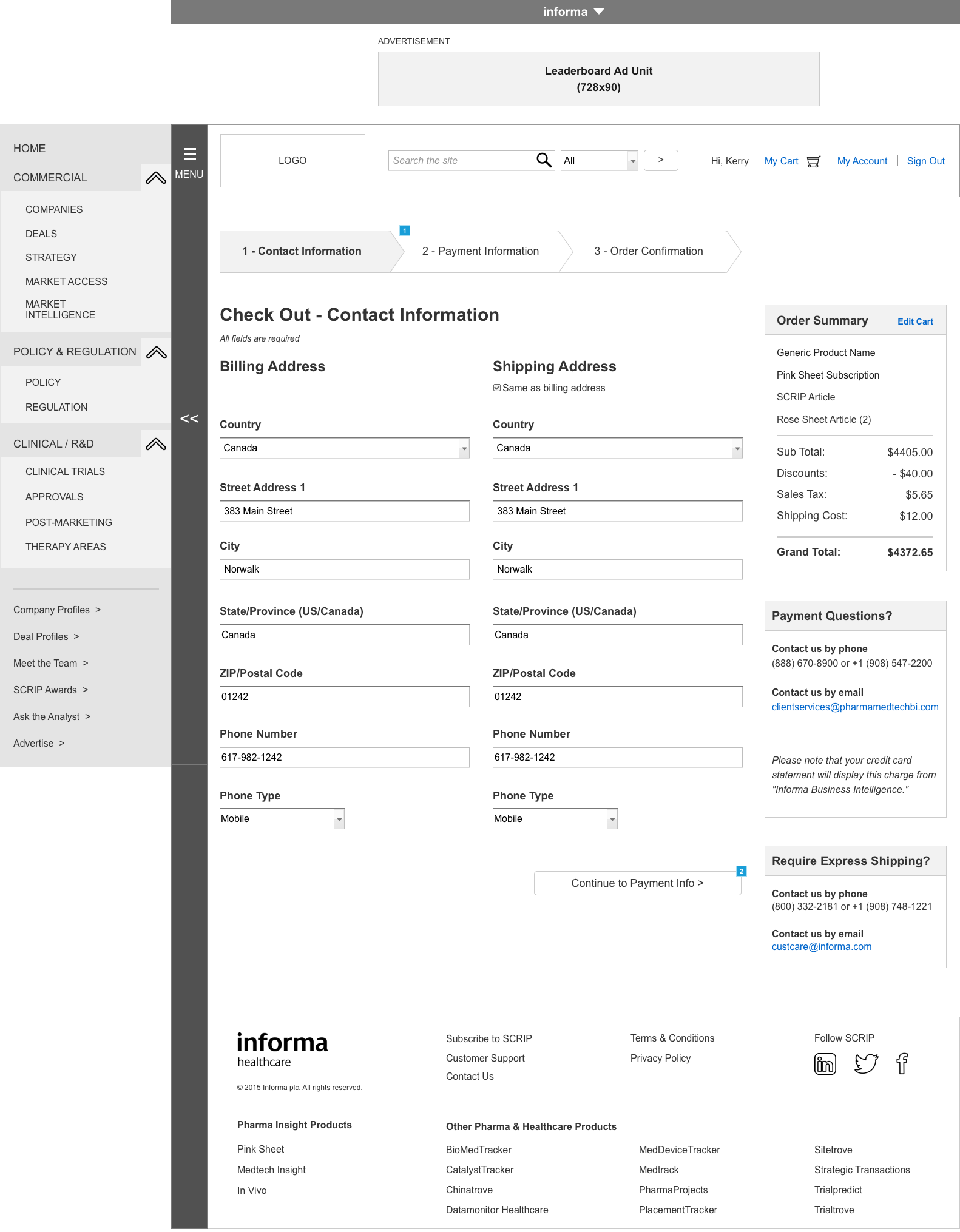Click the search magnifier icon
Image resolution: width=960 pixels, height=1232 pixels.
point(544,160)
